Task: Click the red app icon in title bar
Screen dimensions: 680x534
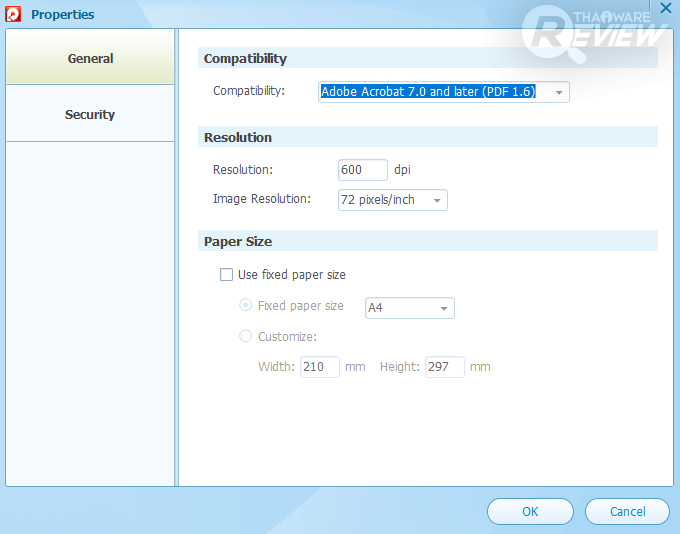Action: tap(13, 14)
